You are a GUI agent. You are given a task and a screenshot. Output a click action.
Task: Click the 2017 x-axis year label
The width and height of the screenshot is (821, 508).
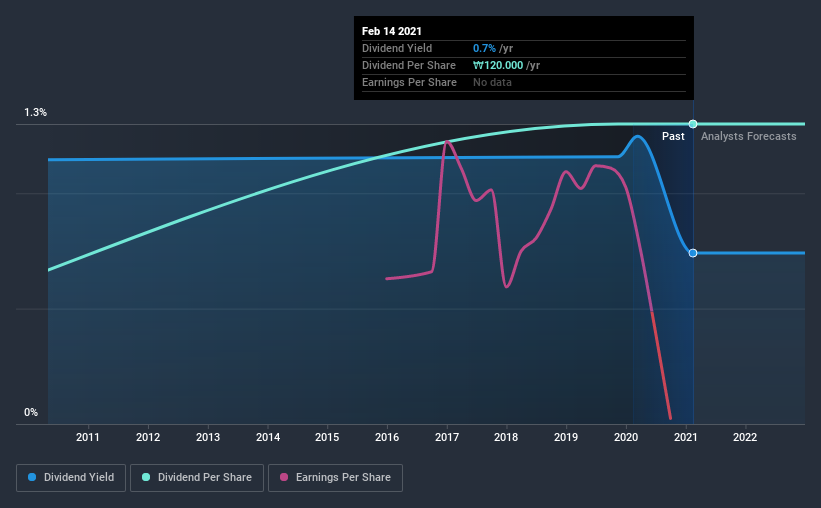point(447,437)
